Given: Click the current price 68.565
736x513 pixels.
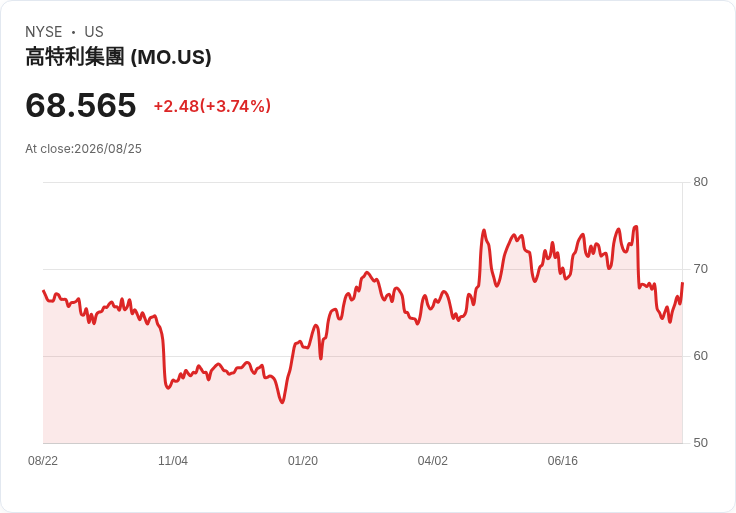Looking at the screenshot, I should (x=81, y=105).
